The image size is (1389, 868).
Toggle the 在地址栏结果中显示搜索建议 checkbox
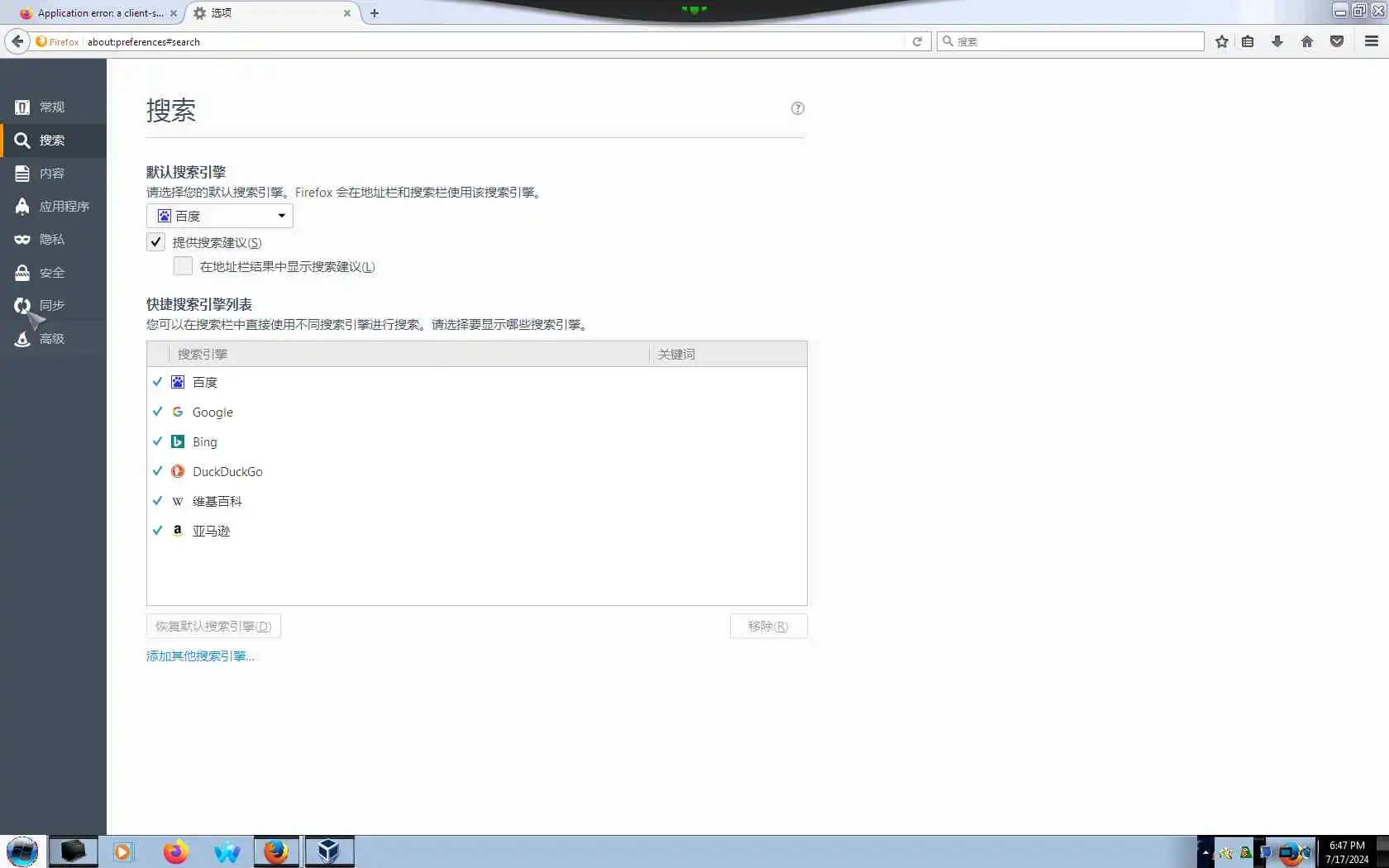coord(183,266)
